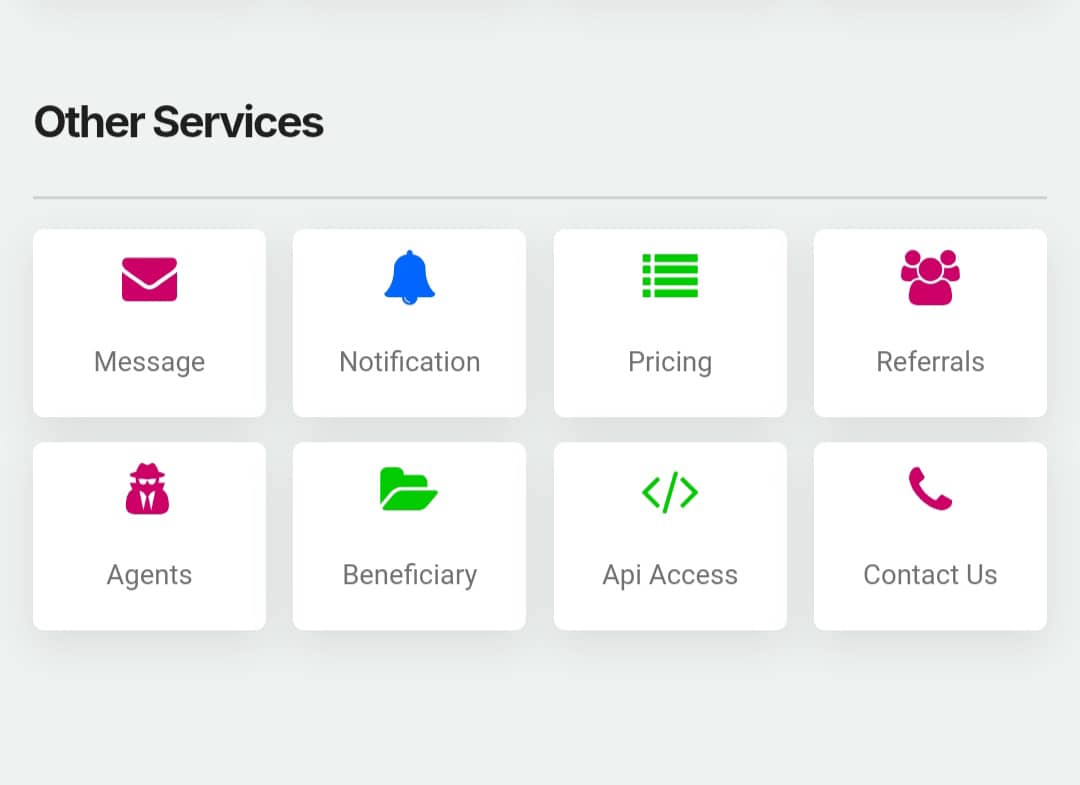Select the Beneficiary text label

409,575
